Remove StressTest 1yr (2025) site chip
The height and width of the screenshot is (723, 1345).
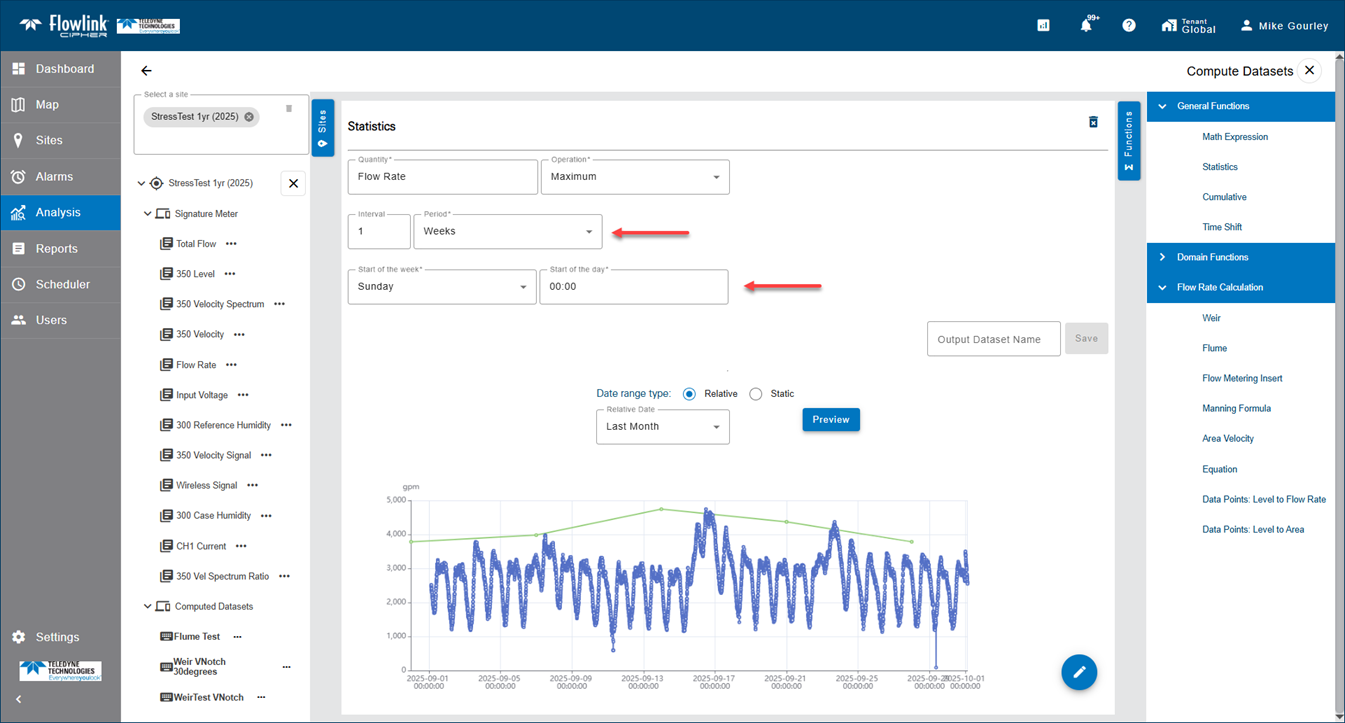[x=249, y=117]
